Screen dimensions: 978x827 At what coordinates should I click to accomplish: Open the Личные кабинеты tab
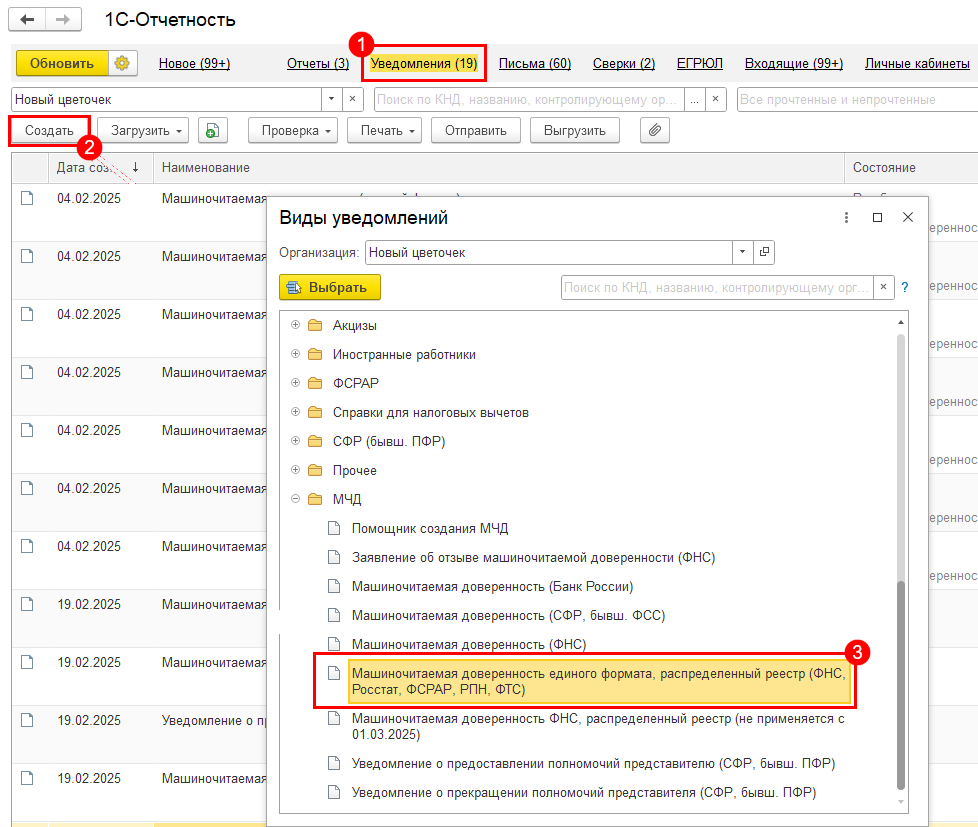(x=917, y=63)
